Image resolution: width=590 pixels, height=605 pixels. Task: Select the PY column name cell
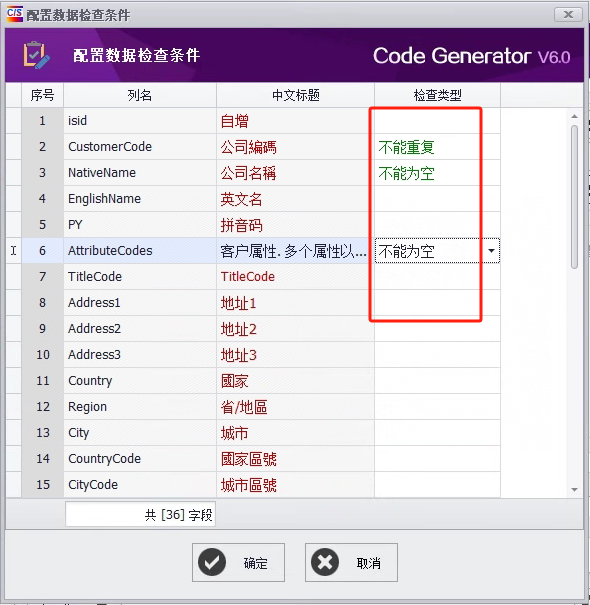140,225
